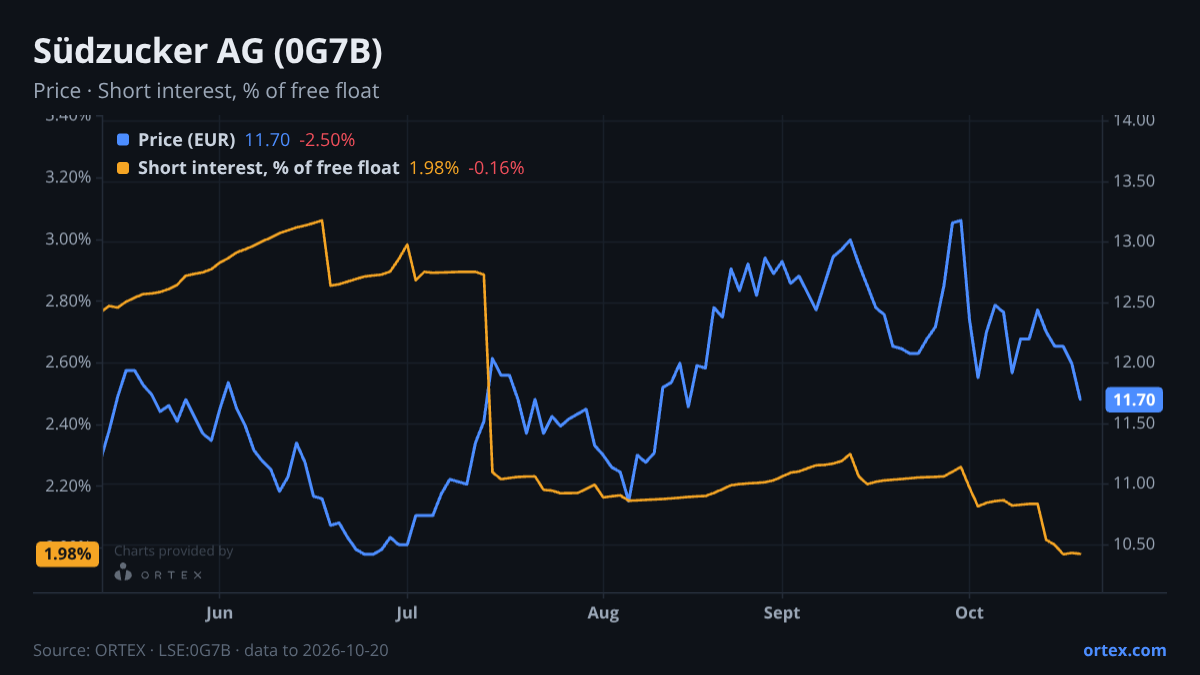Click the -0.16% short interest change value
The width and height of the screenshot is (1200, 675).
click(496, 168)
